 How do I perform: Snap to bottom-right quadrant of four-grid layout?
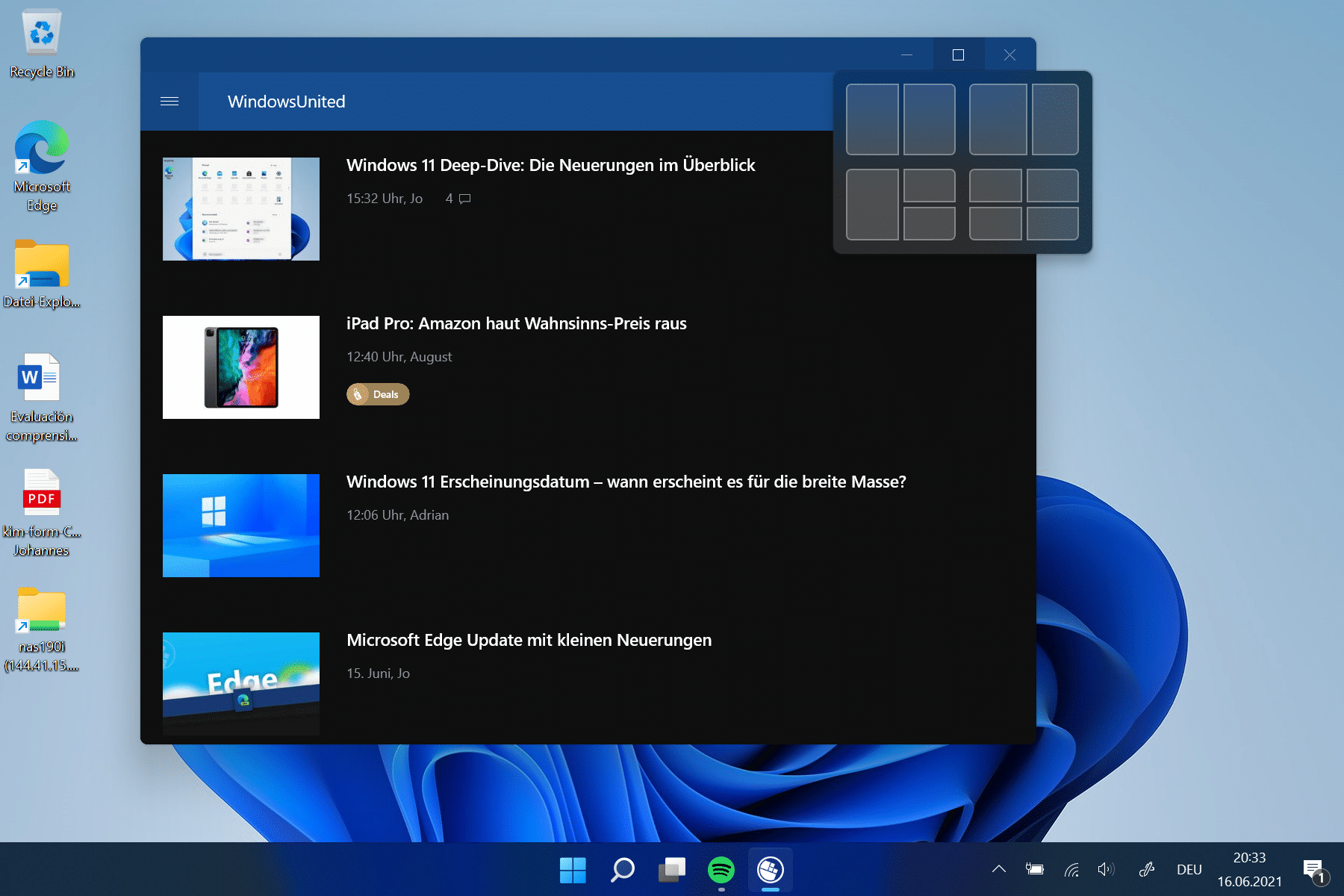[1053, 223]
